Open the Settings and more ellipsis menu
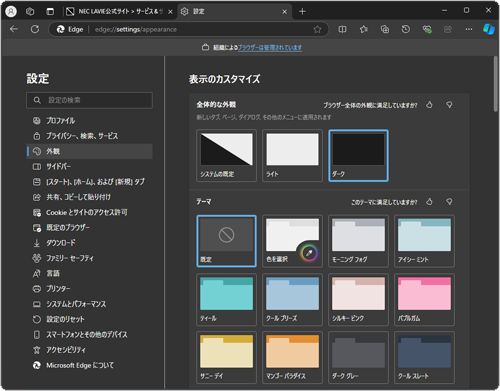This screenshot has height=391, width=500. [469, 29]
